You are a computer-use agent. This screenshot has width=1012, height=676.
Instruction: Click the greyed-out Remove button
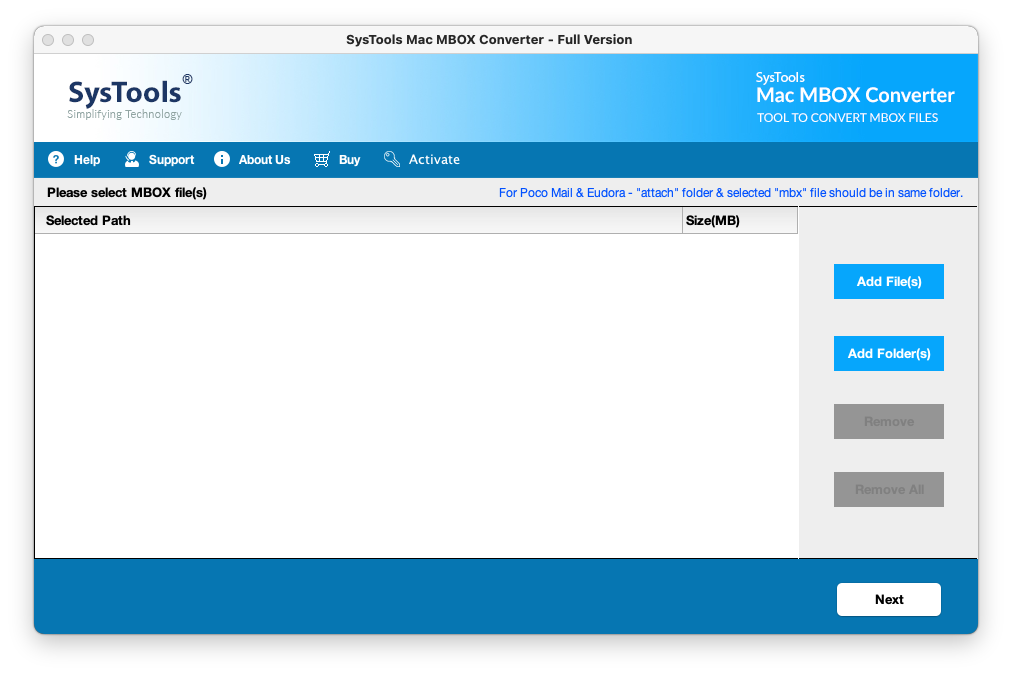tap(889, 422)
